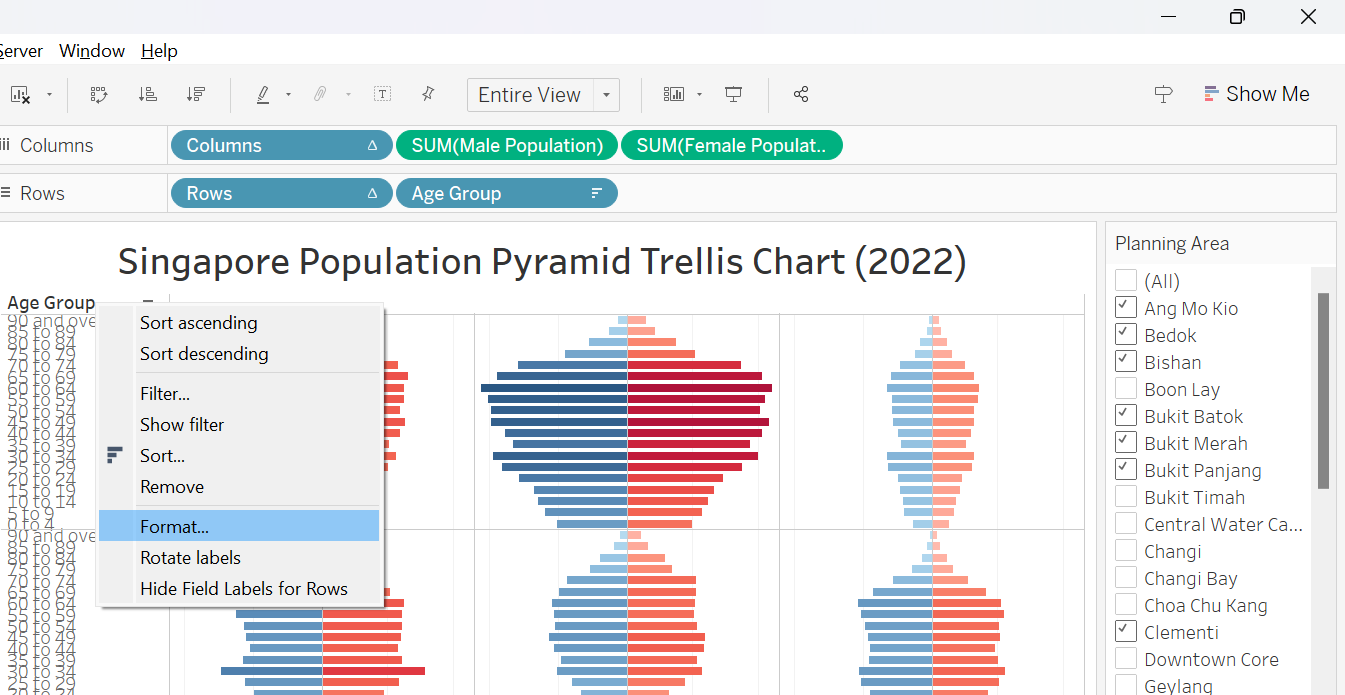Check the Boon Lay planning area

pos(1126,389)
